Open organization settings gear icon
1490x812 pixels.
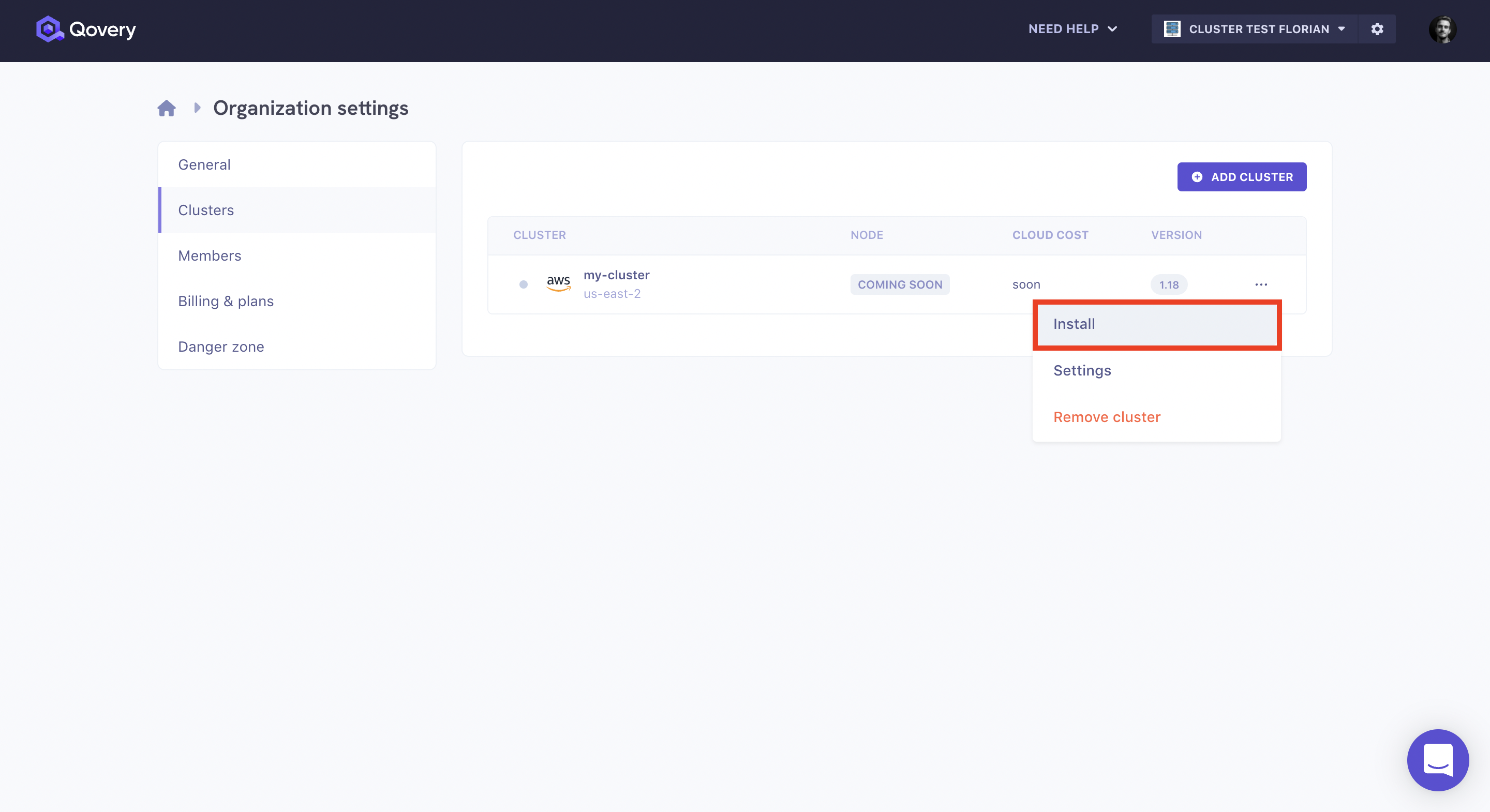(1377, 29)
